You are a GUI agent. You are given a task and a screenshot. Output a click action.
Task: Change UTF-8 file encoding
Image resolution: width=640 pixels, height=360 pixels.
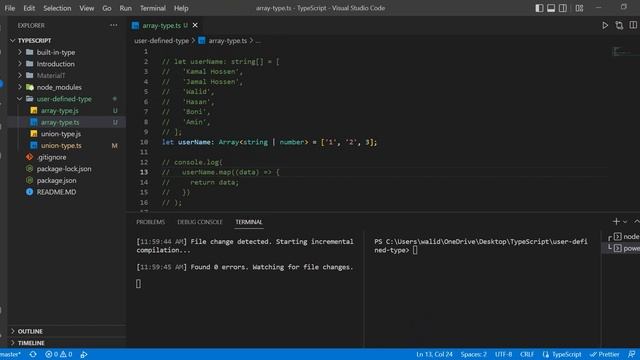pos(503,354)
